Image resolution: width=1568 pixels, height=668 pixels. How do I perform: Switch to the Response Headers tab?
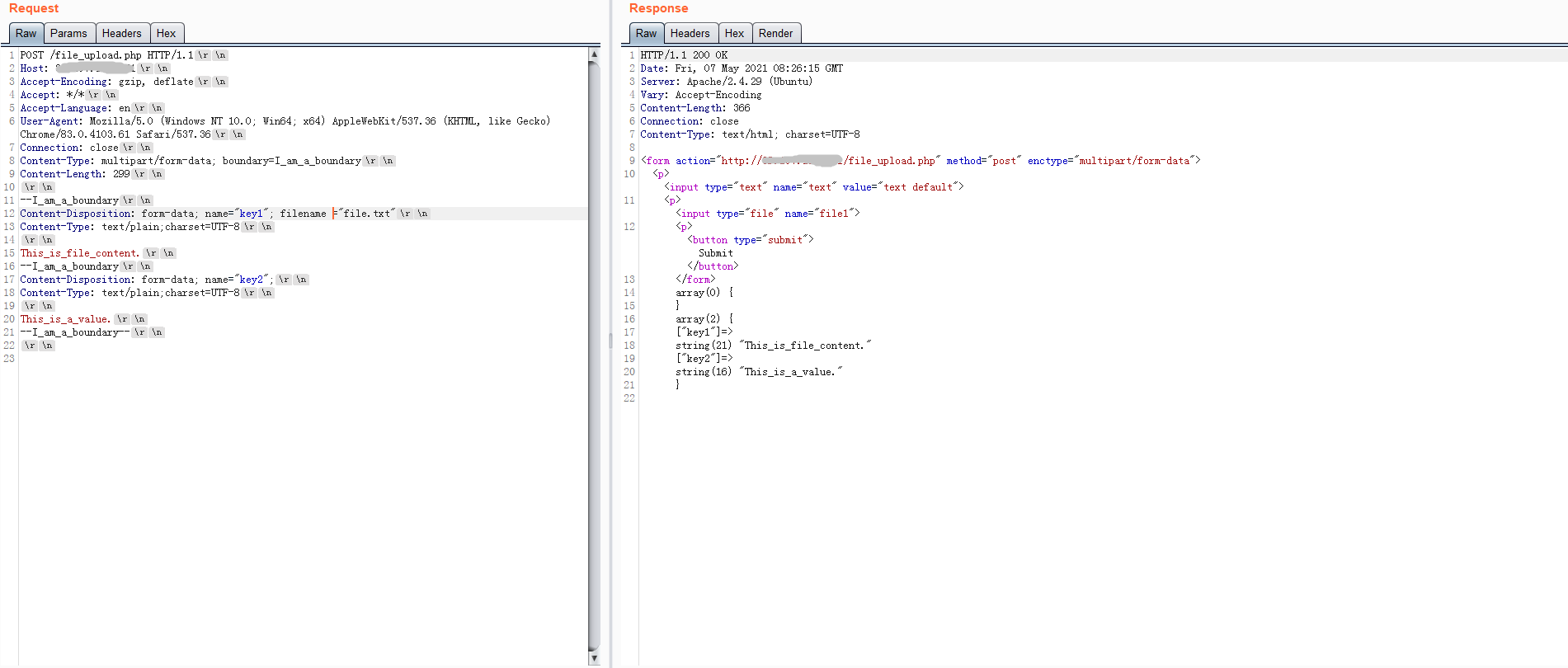[690, 34]
